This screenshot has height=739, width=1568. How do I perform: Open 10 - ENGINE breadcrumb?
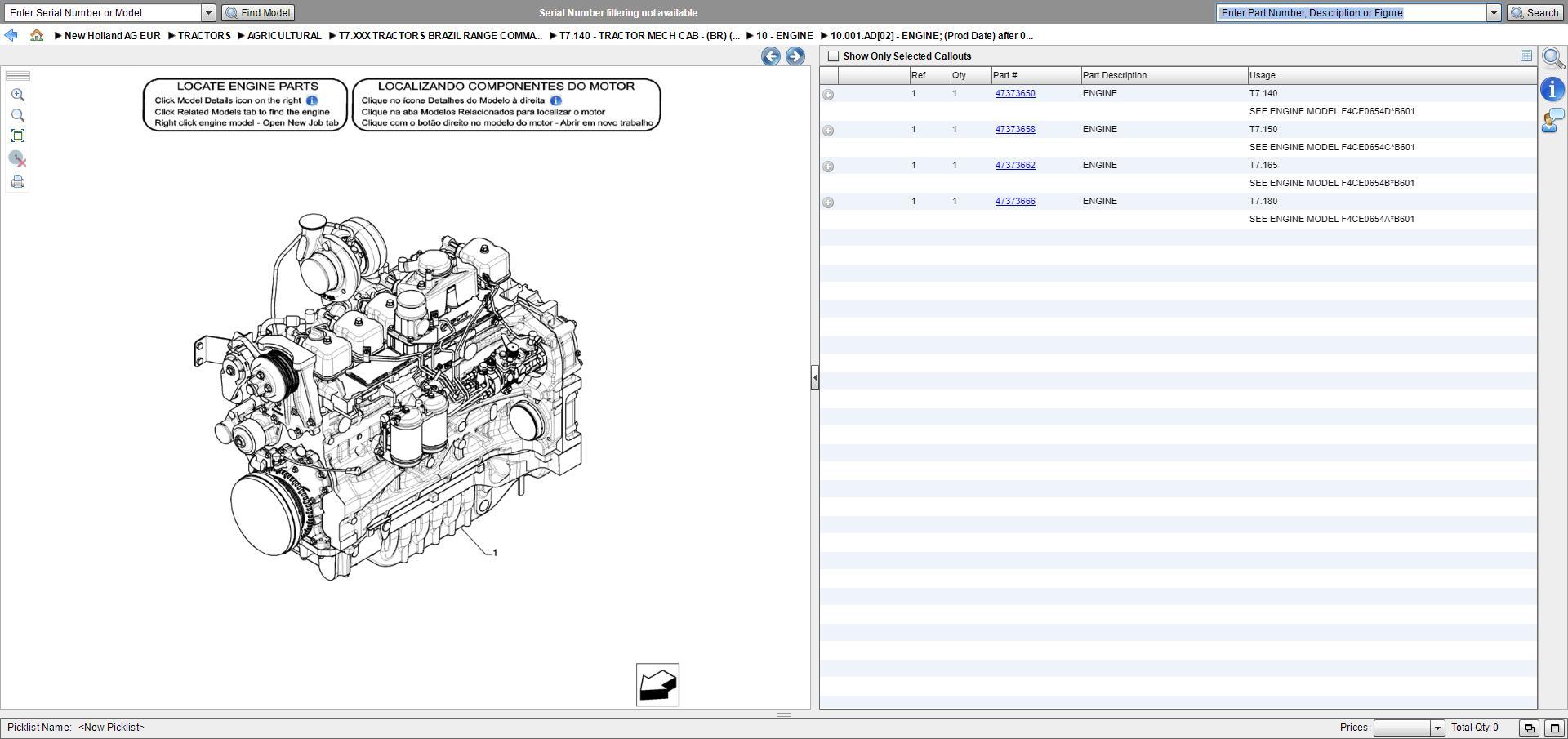click(784, 36)
